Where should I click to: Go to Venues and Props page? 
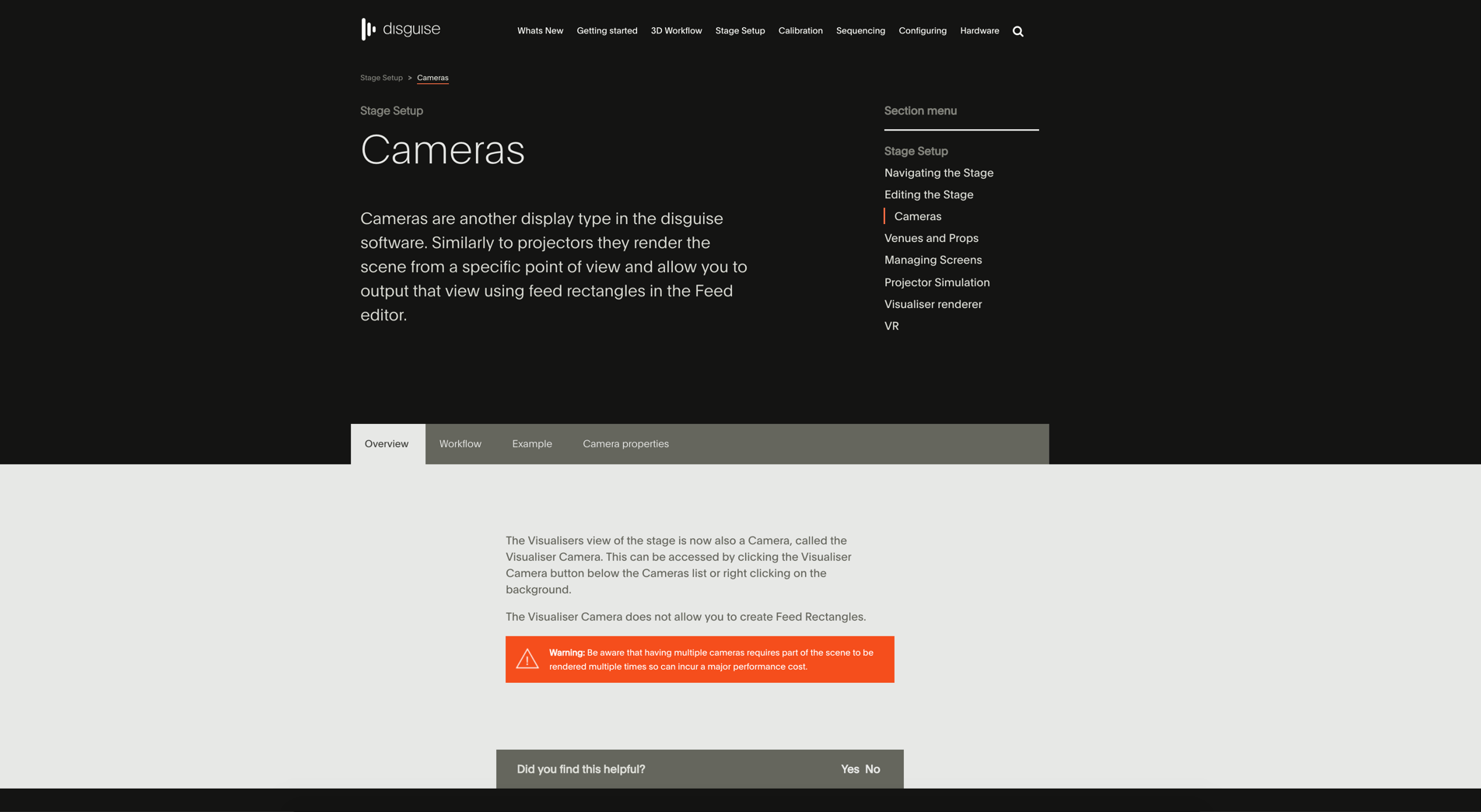[x=931, y=238]
